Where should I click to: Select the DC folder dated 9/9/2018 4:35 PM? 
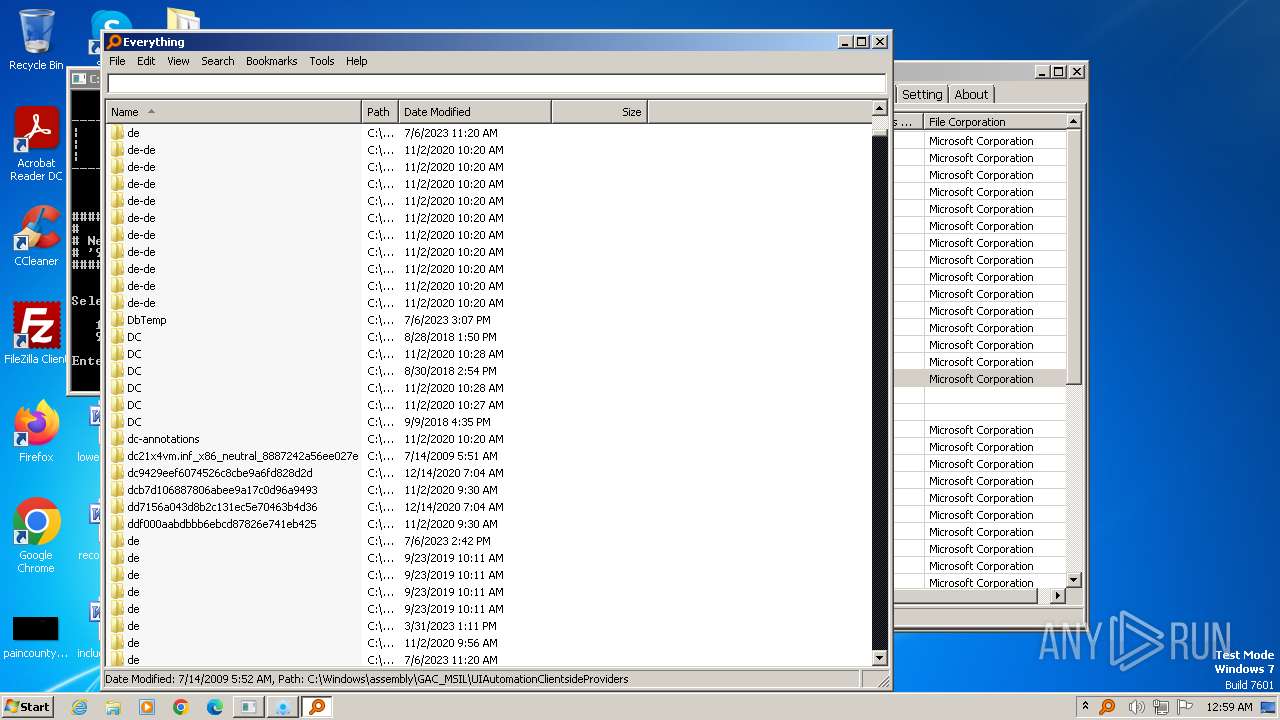[134, 422]
